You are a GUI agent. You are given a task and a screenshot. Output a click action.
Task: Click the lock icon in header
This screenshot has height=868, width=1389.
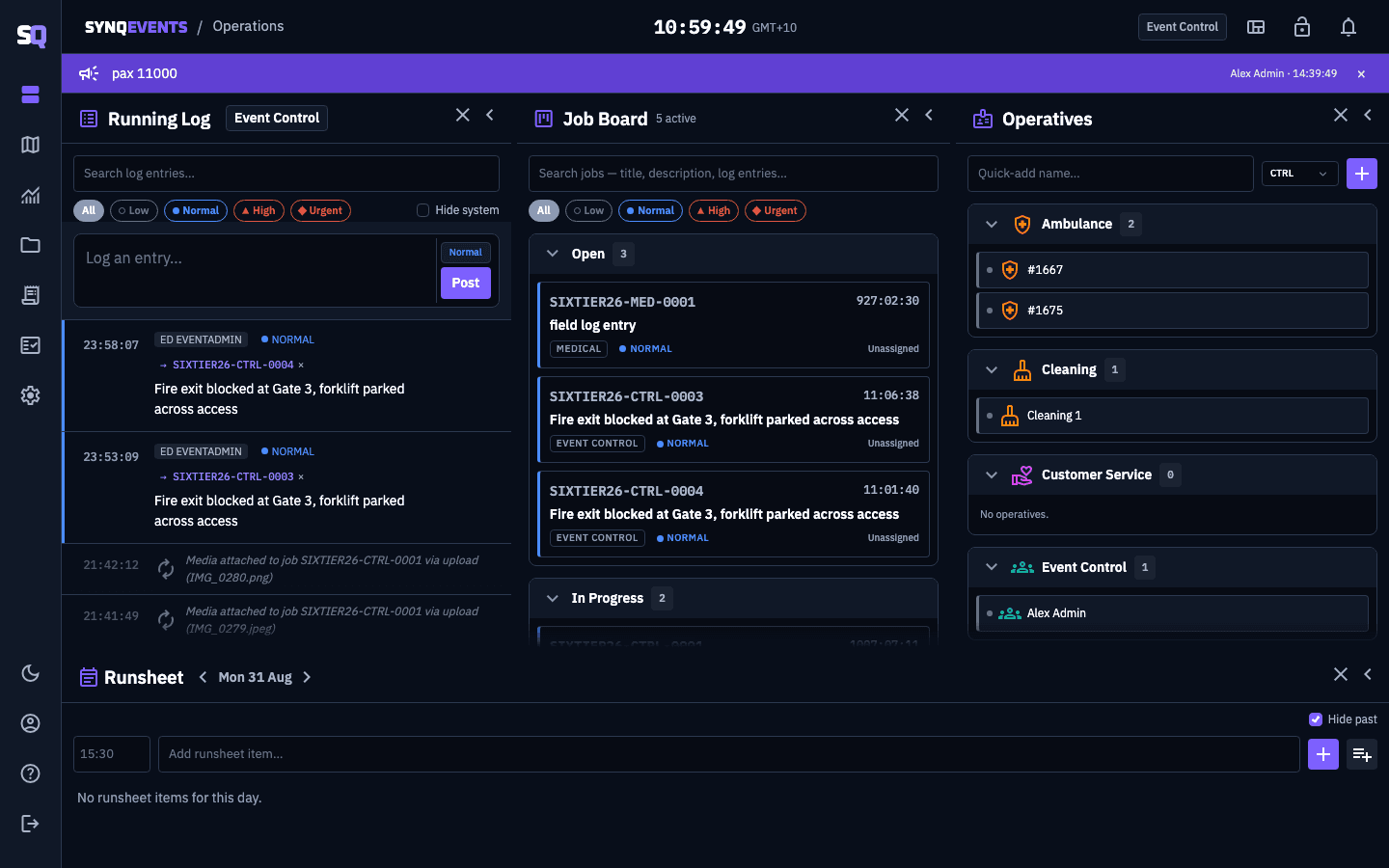pos(1302,27)
